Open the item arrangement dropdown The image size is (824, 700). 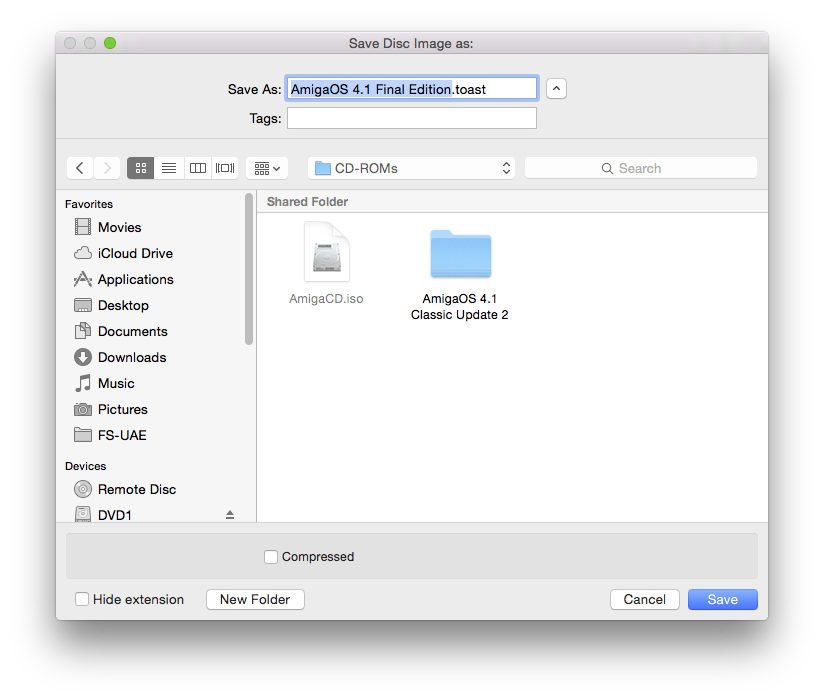267,168
